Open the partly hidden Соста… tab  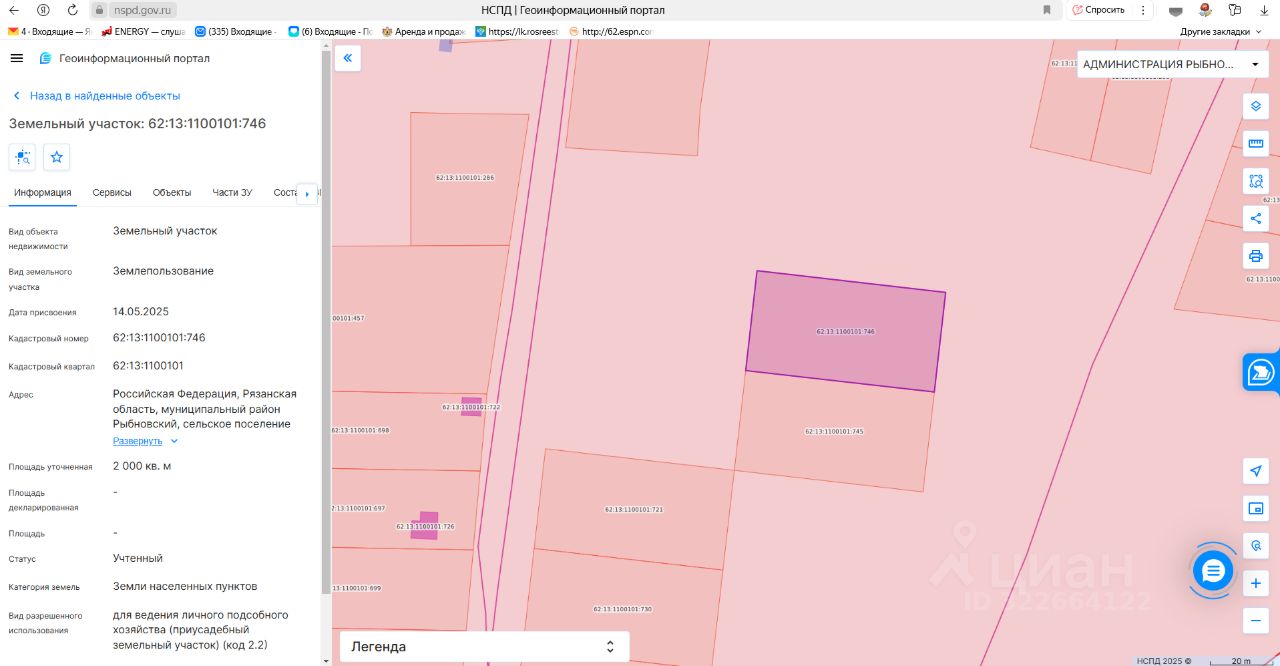click(284, 193)
